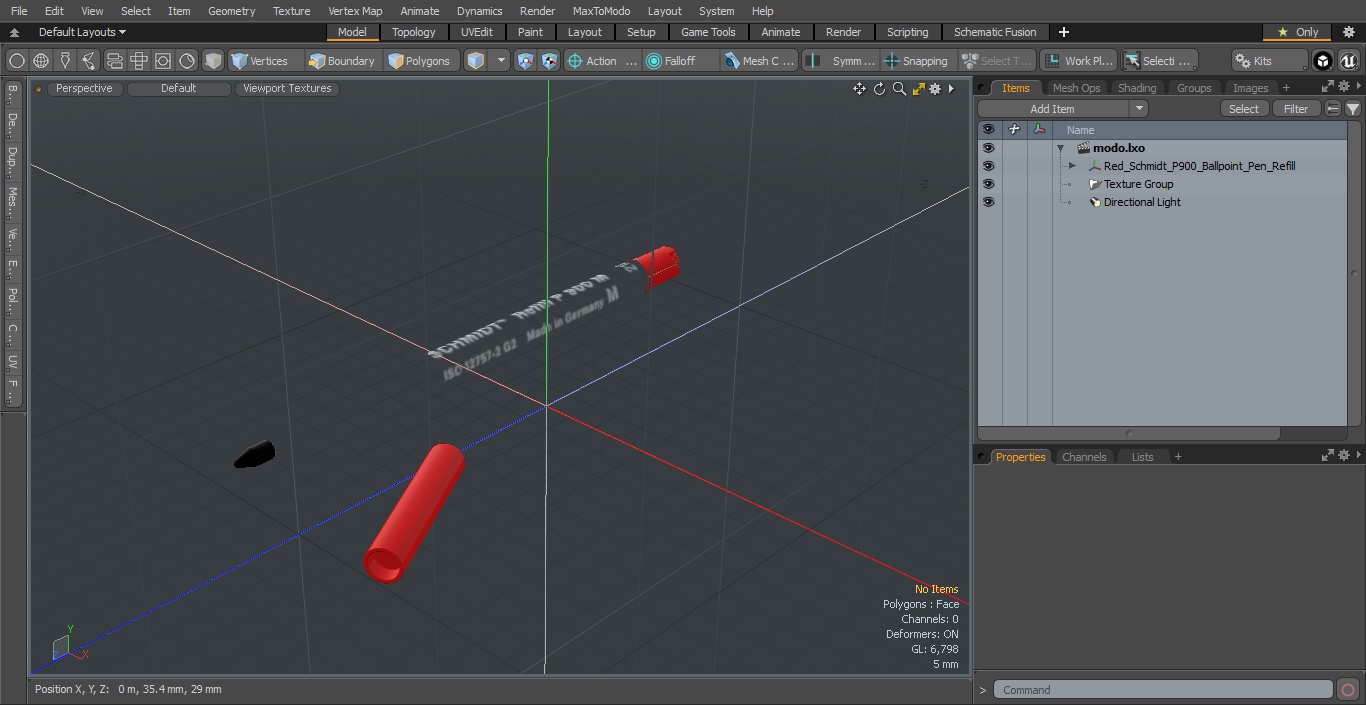Toggle visibility of modo.lxo scene

988,148
